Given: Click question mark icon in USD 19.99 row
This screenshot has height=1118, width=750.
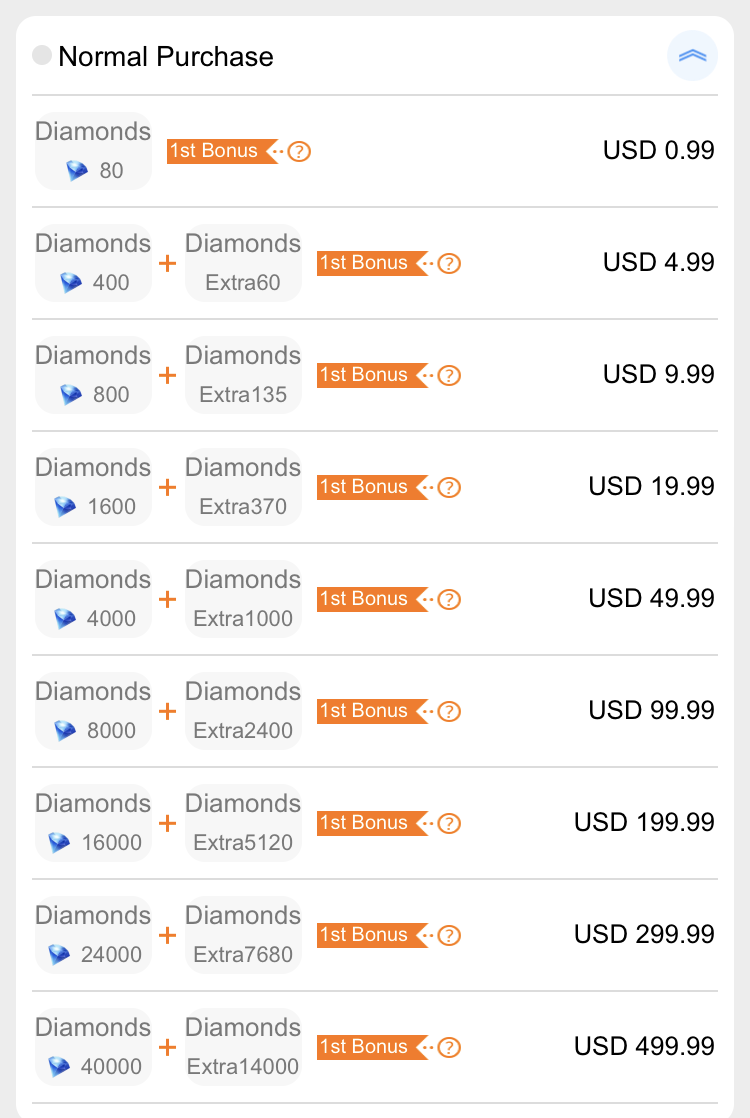Looking at the screenshot, I should click(x=448, y=487).
